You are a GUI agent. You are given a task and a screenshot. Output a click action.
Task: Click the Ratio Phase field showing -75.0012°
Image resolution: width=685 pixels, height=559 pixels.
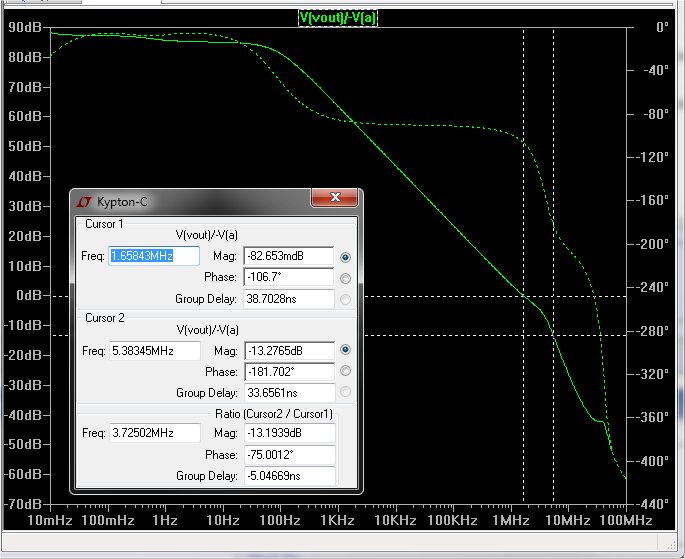coord(289,455)
